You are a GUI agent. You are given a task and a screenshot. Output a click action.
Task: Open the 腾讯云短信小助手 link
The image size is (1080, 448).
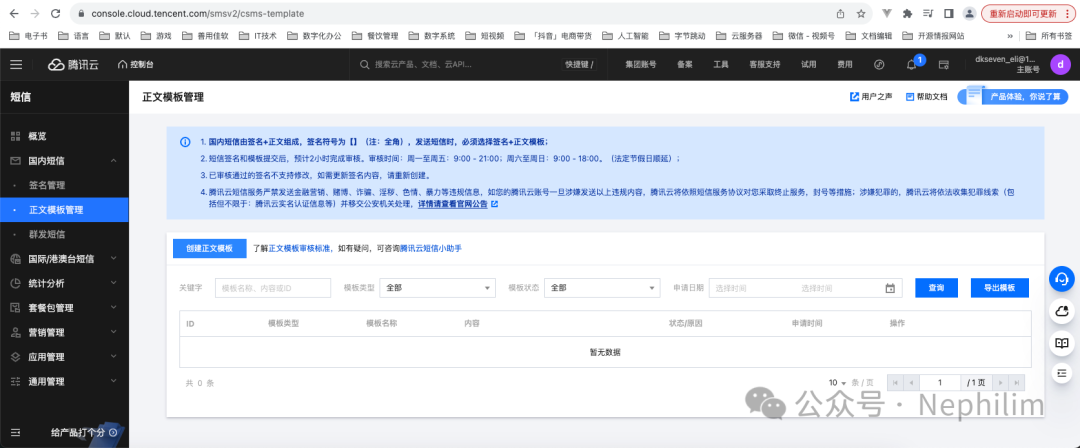430,248
